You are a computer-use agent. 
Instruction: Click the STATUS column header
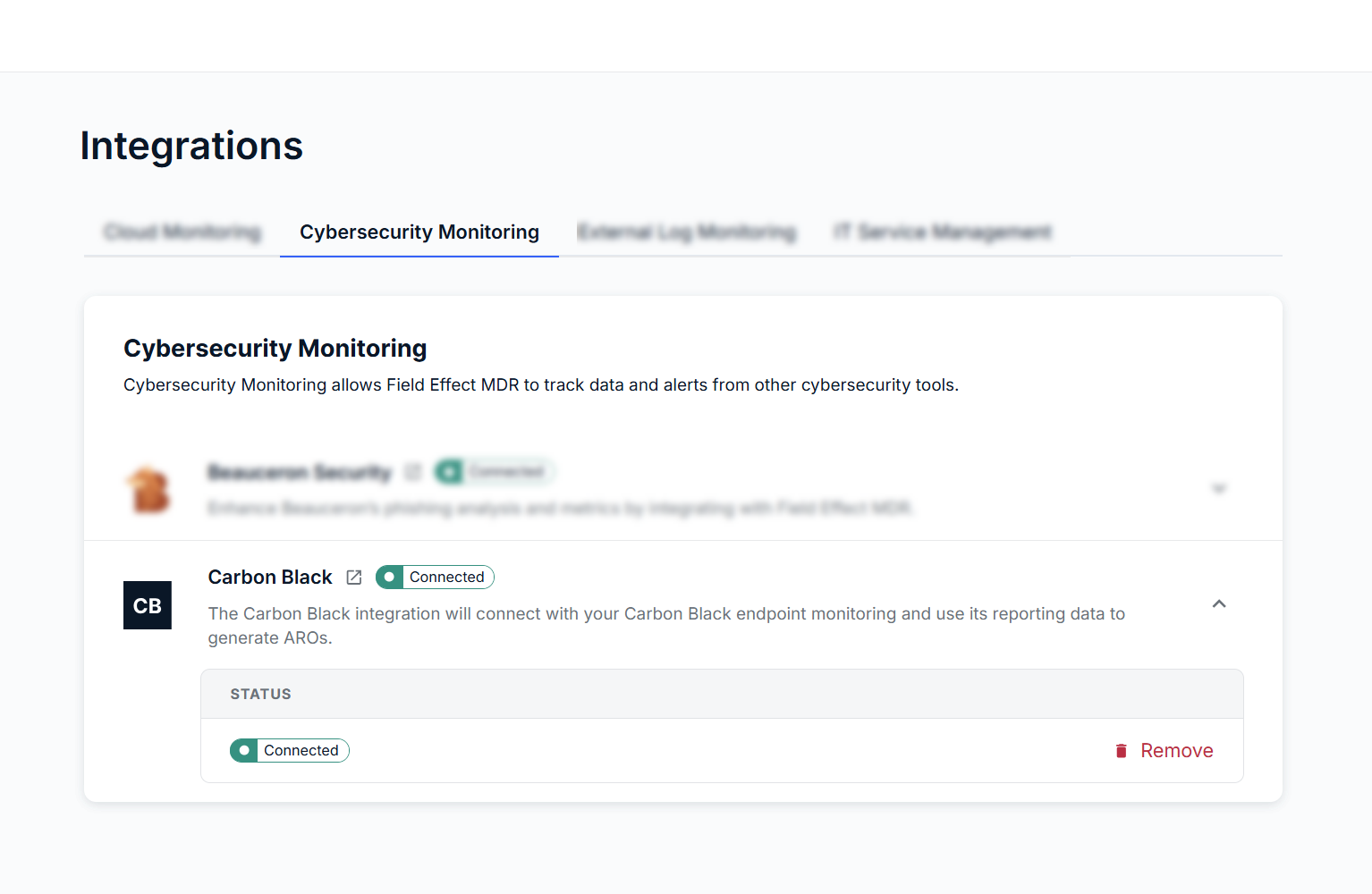tap(261, 694)
